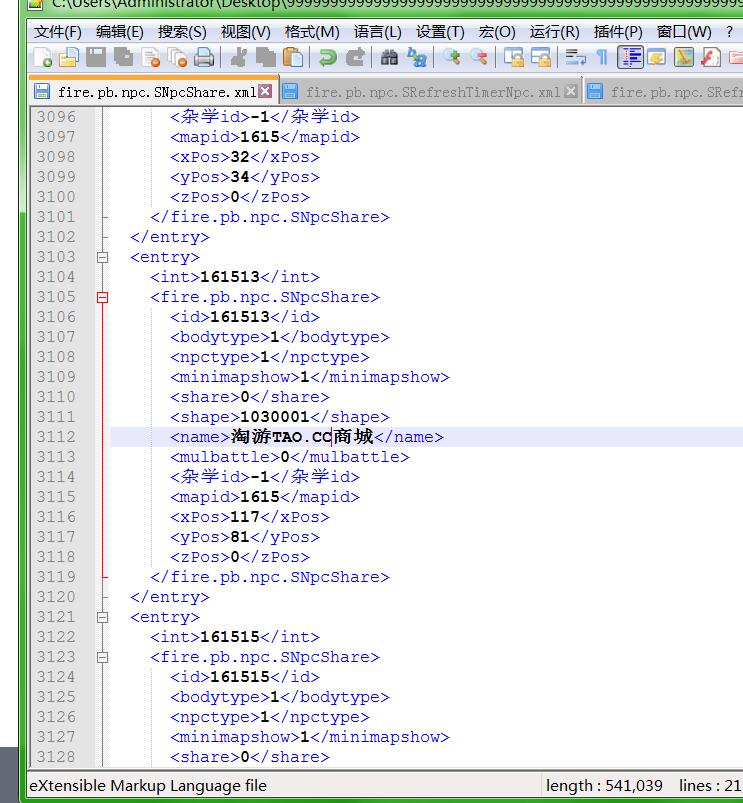The width and height of the screenshot is (743, 803).
Task: Zoom in with the magnifier plus icon
Action: [452, 57]
